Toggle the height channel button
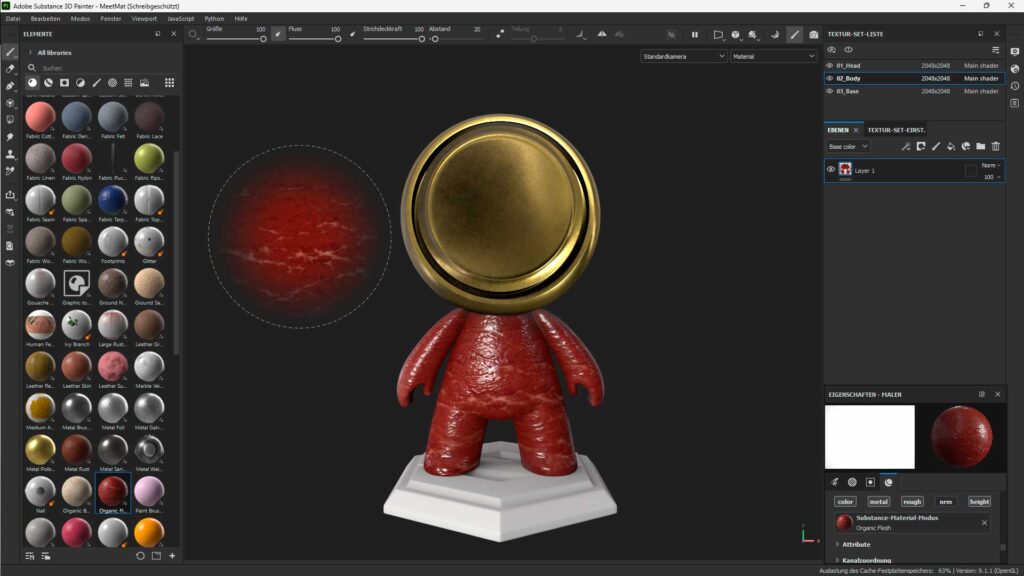 [x=979, y=502]
